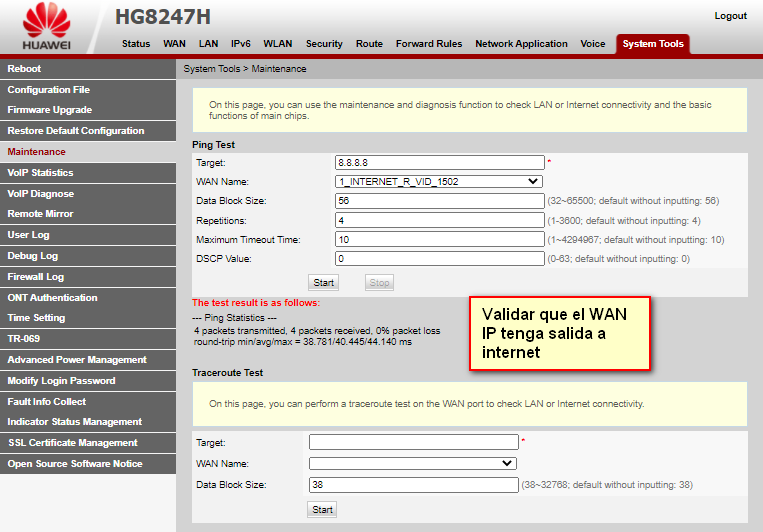Open the WAN Name dropdown in Ping Test
The height and width of the screenshot is (532, 763).
click(439, 181)
